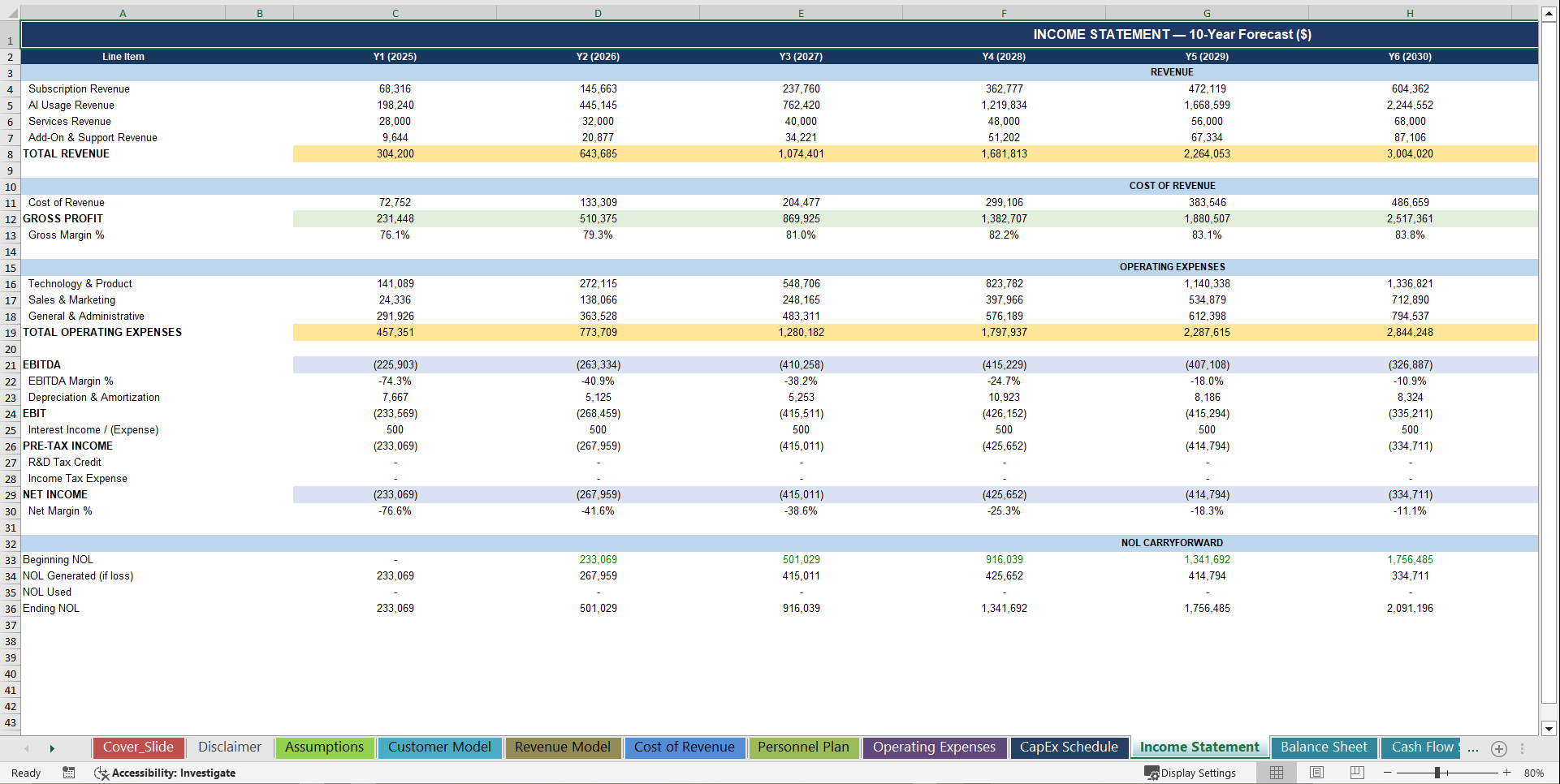Select the Personnel Plan tab
This screenshot has height=784, width=1560.
pyautogui.click(x=804, y=747)
